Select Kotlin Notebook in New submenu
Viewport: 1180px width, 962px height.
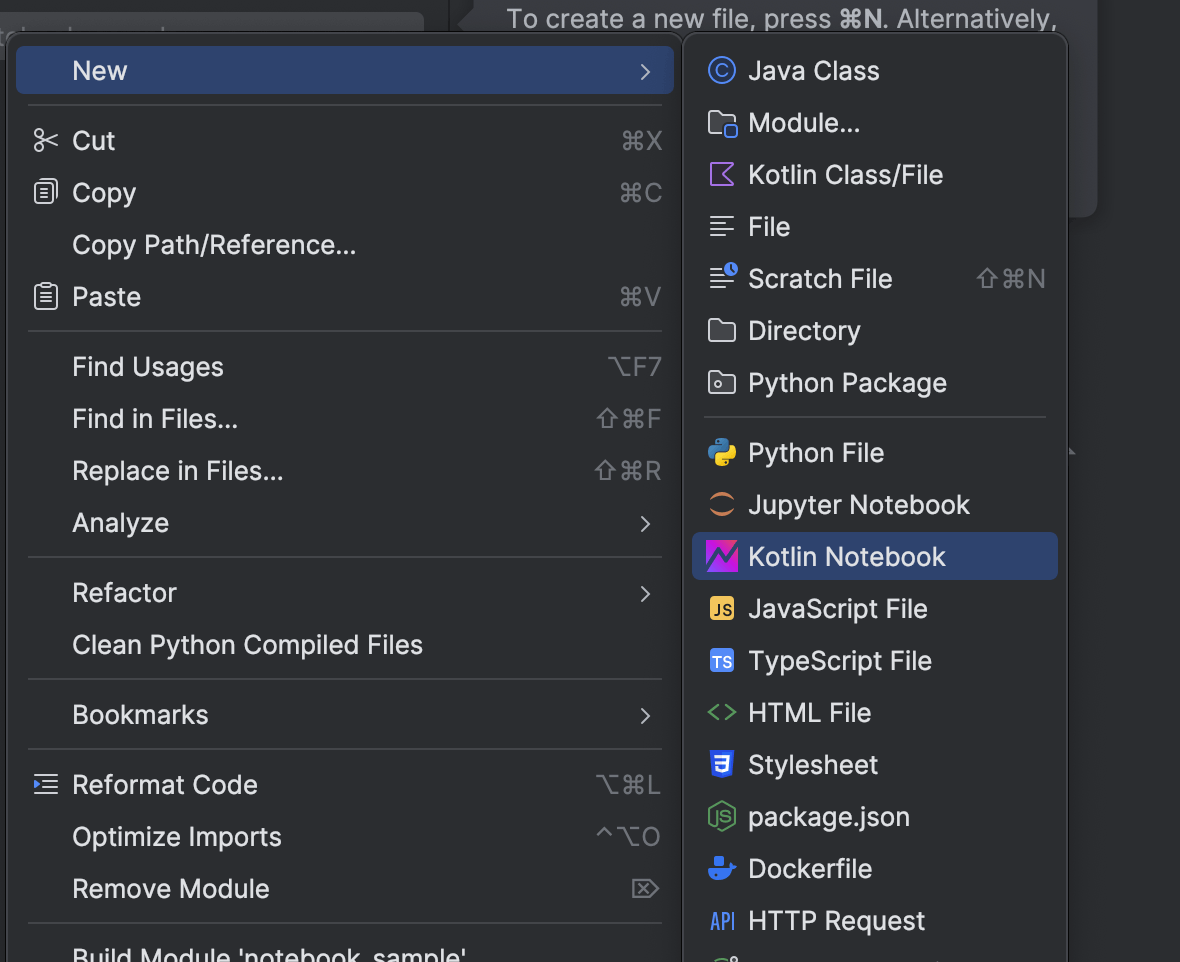coord(874,556)
